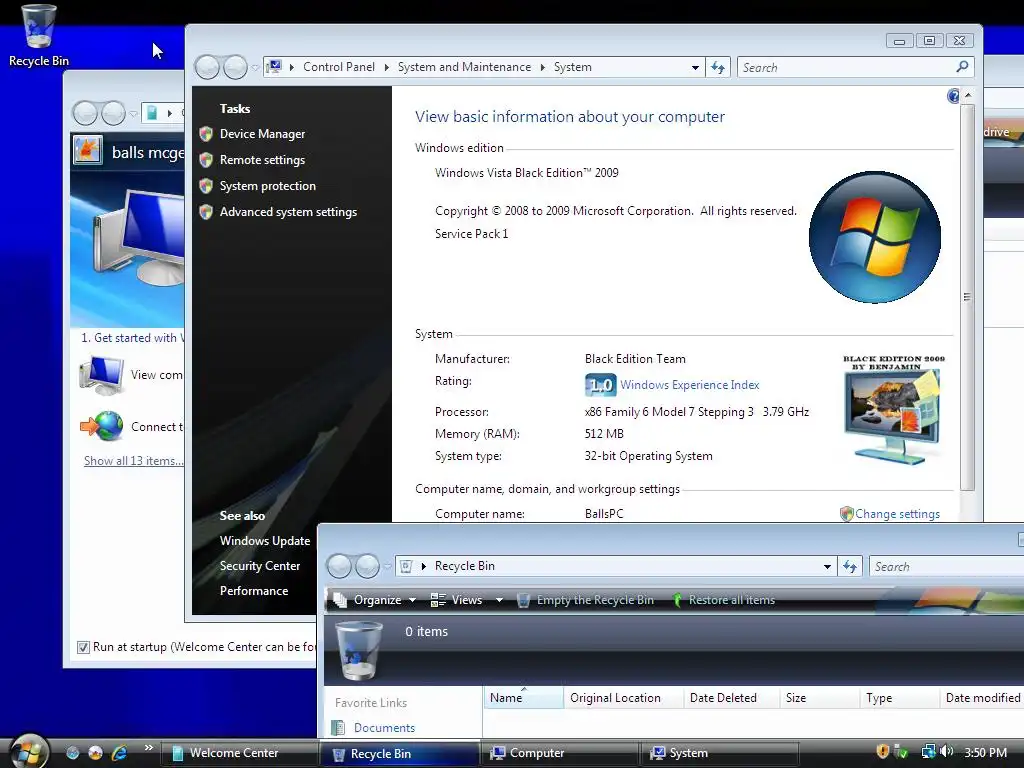Open System protection from Tasks
The image size is (1024, 768).
(268, 186)
